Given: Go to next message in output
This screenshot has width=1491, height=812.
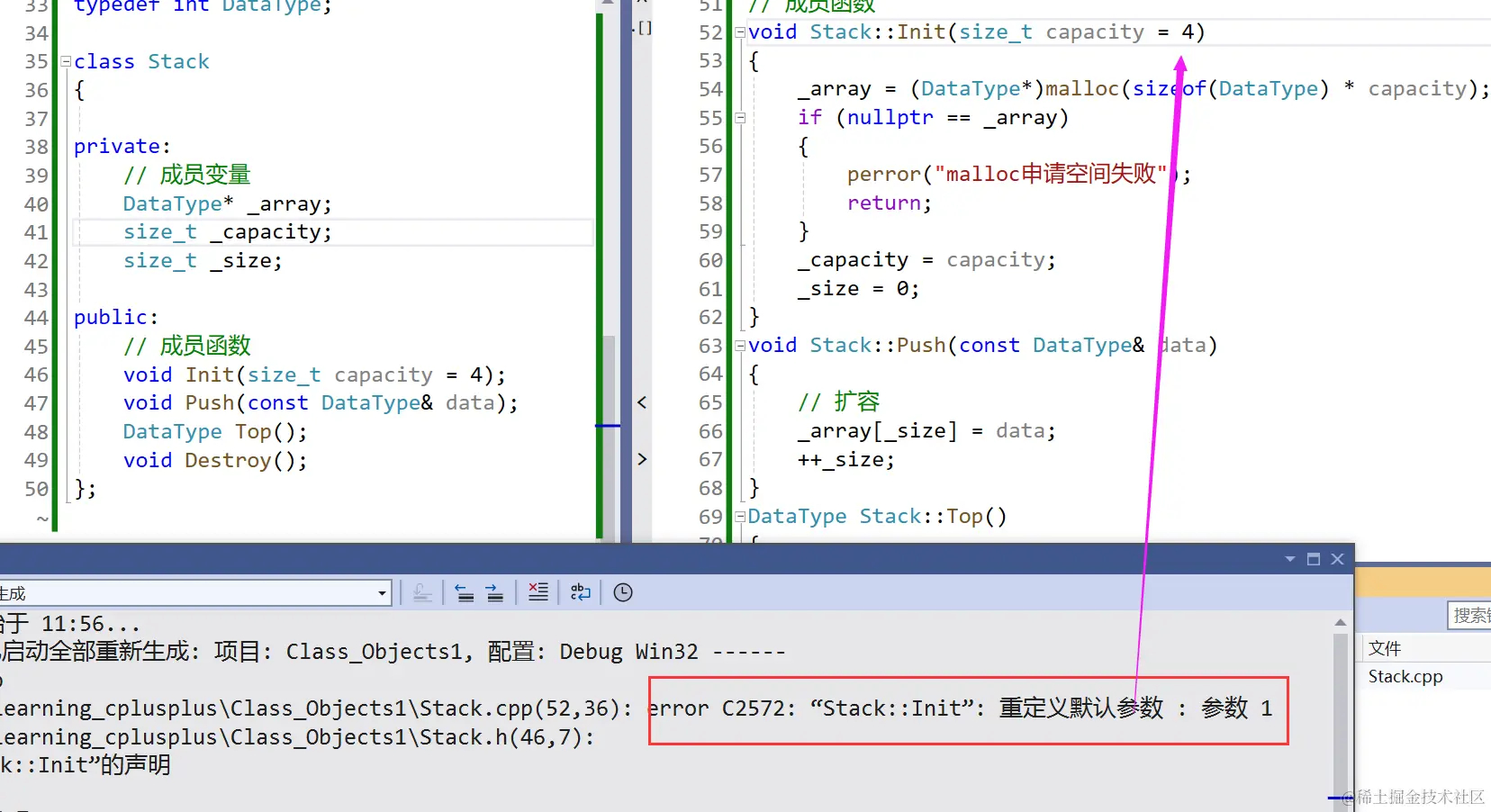Looking at the screenshot, I should point(494,592).
